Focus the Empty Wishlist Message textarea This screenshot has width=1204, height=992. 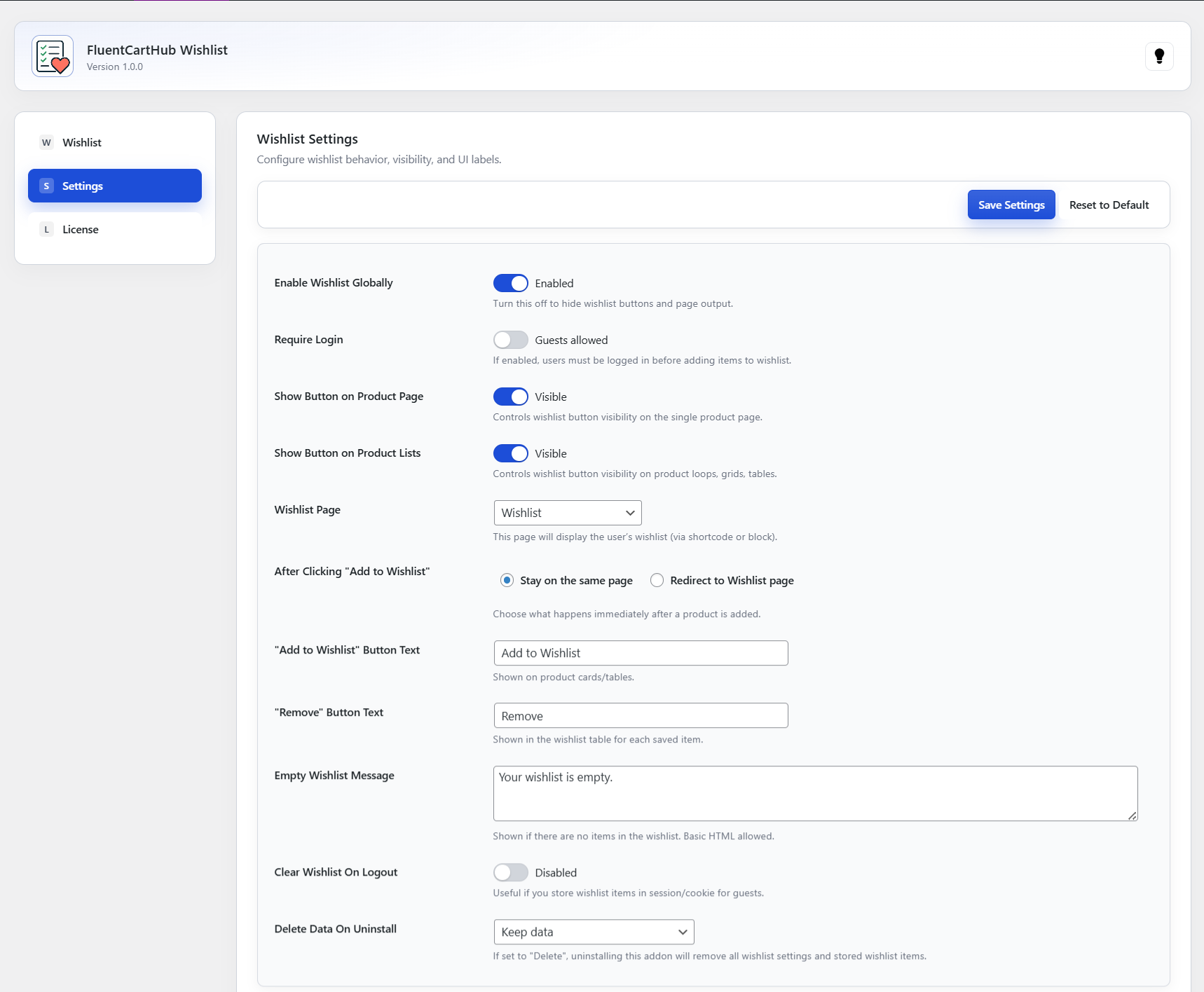pyautogui.click(x=814, y=793)
